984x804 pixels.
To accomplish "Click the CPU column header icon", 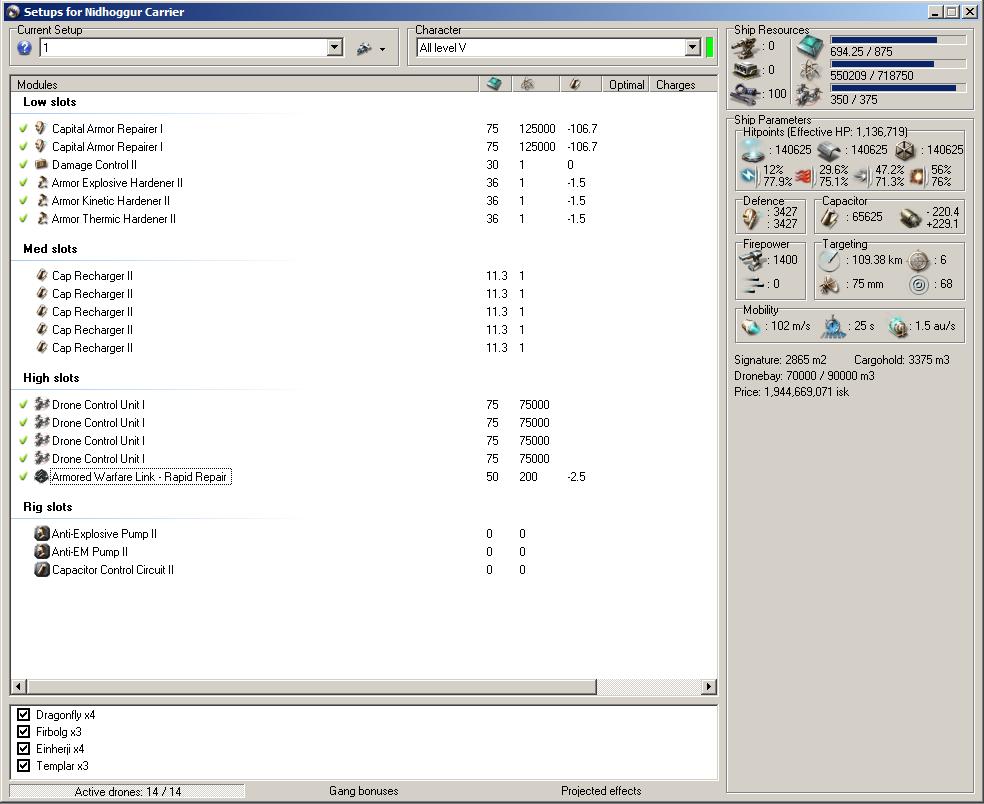I will click(495, 84).
